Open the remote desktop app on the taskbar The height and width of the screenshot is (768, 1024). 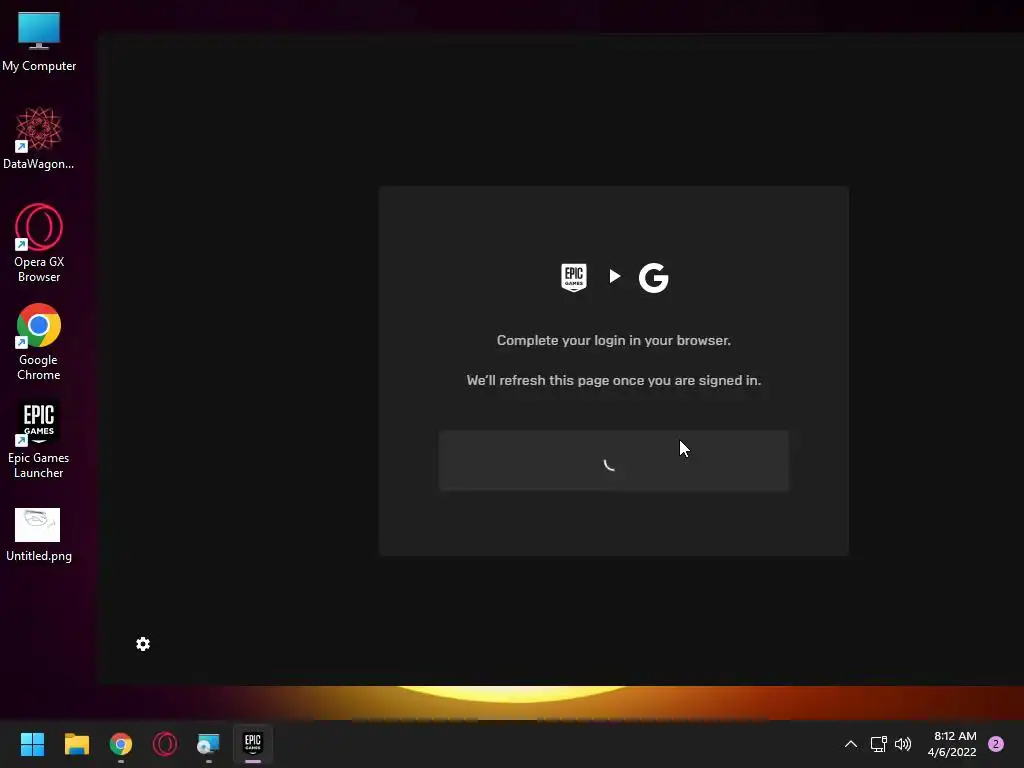tap(208, 744)
